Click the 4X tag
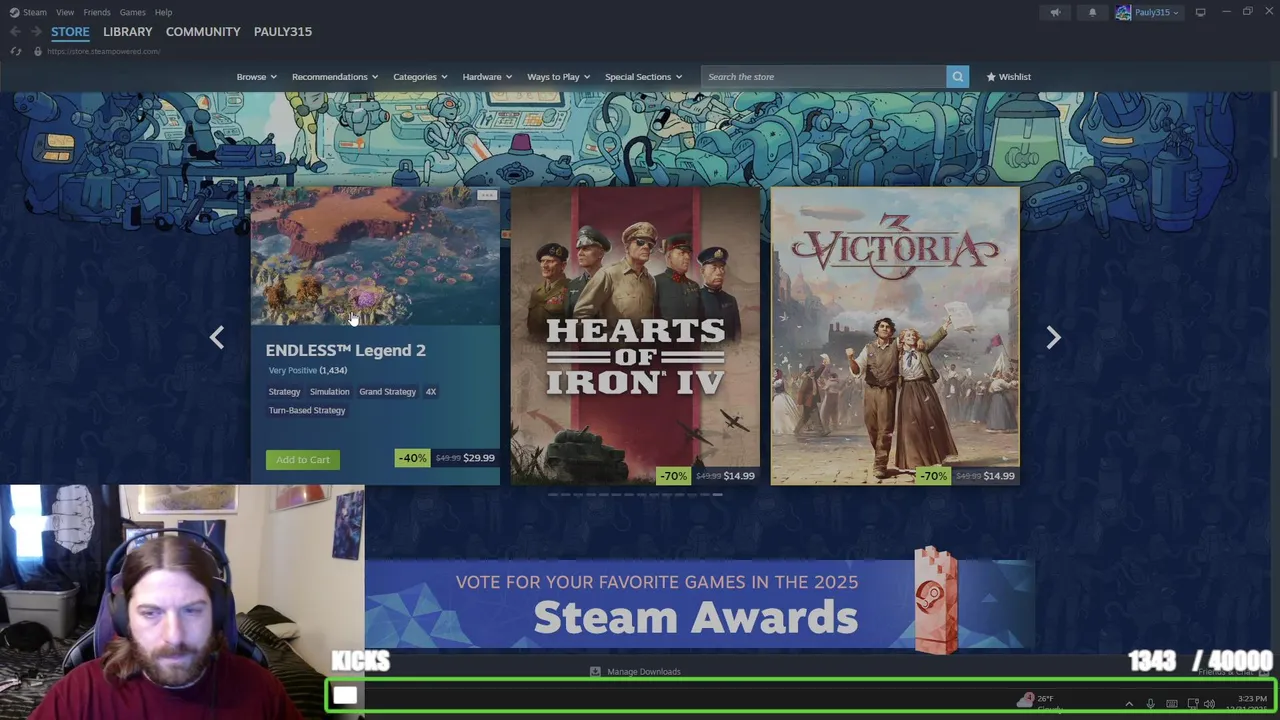The image size is (1280, 720). point(431,392)
